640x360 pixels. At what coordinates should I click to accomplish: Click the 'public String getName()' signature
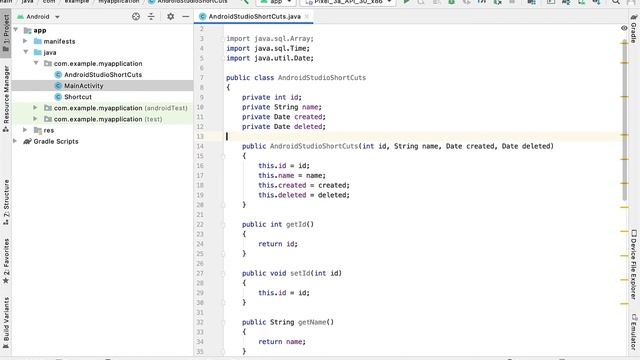point(288,322)
